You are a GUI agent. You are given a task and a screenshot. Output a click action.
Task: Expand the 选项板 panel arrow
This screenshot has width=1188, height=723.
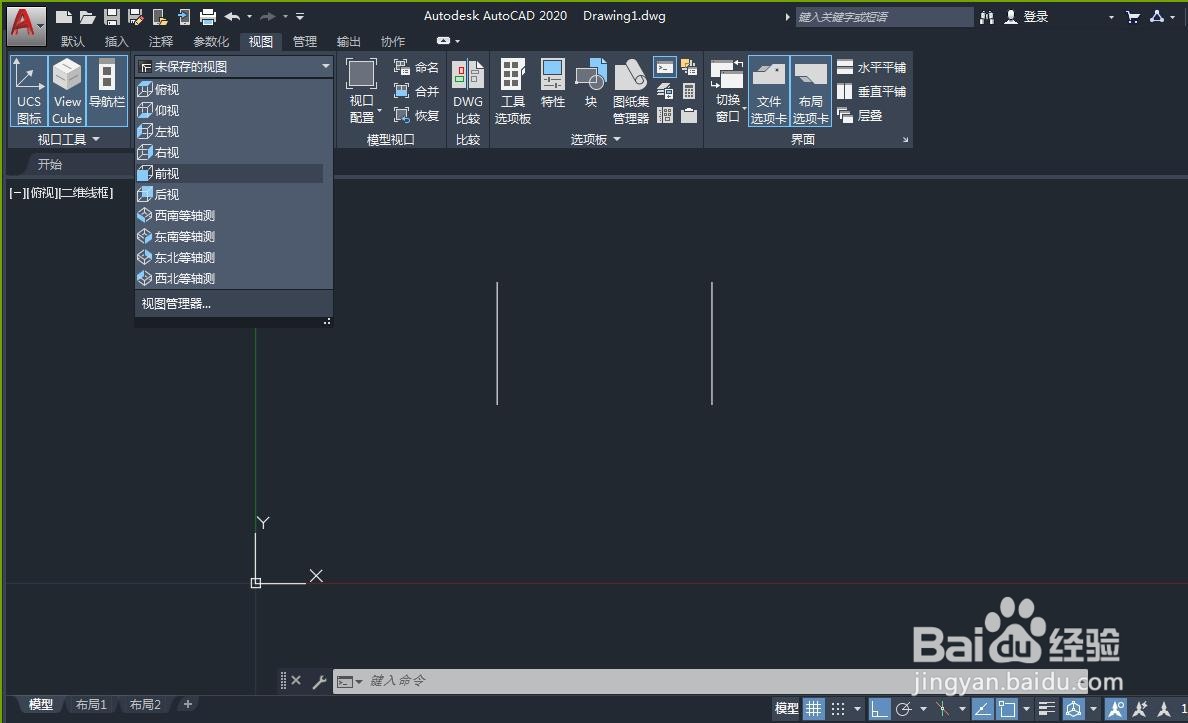[x=617, y=139]
